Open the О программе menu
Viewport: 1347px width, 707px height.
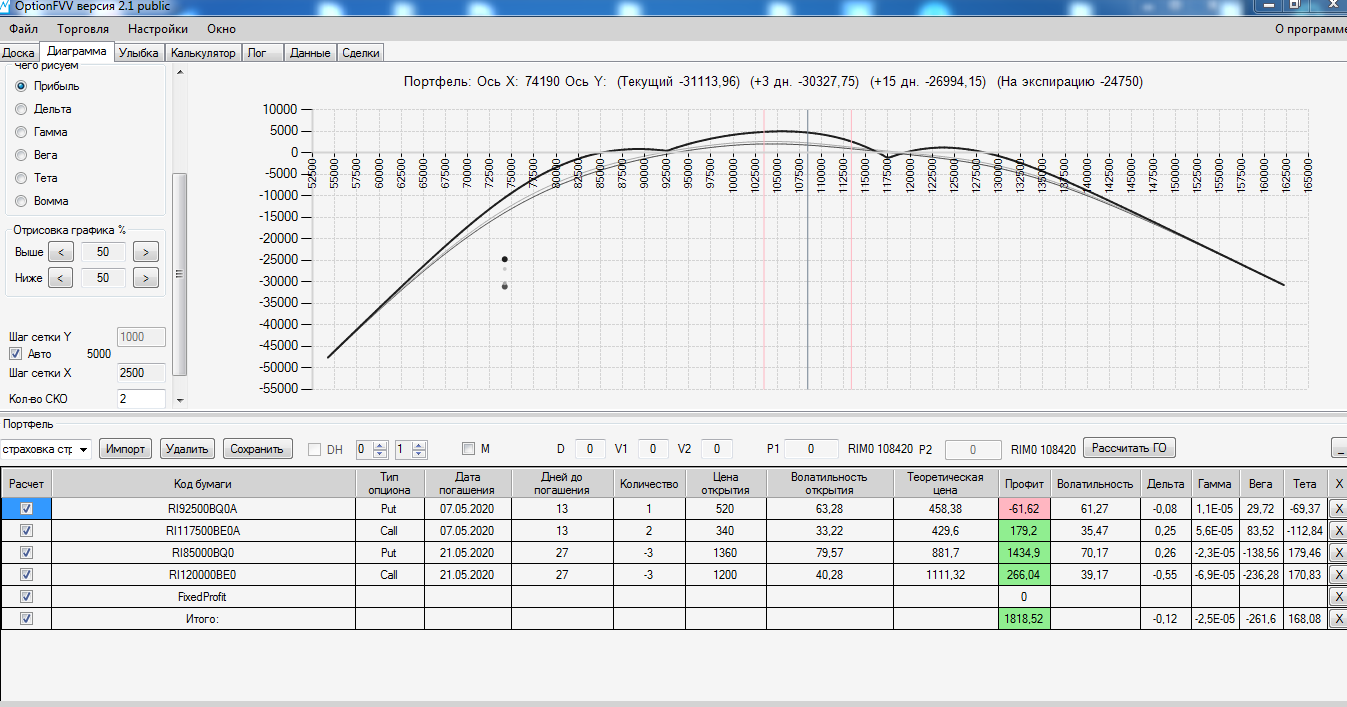tap(1311, 29)
